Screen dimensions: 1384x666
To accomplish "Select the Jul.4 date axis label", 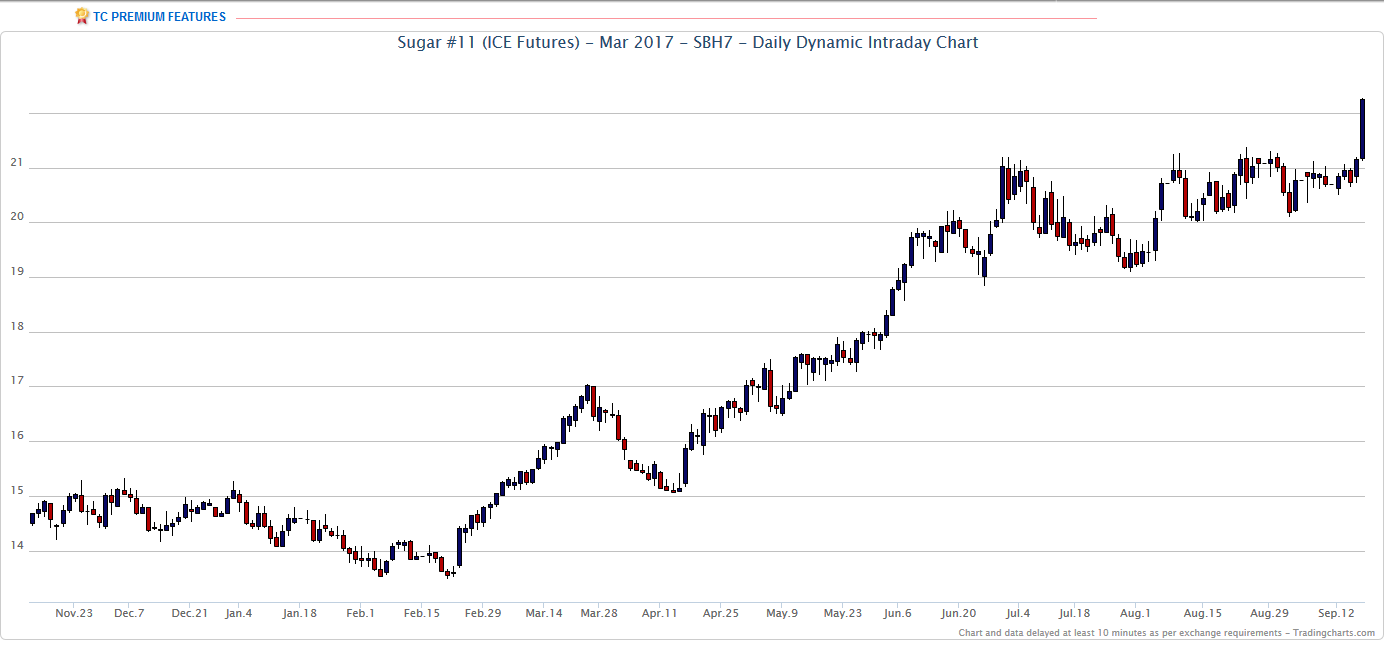I will (x=1017, y=613).
